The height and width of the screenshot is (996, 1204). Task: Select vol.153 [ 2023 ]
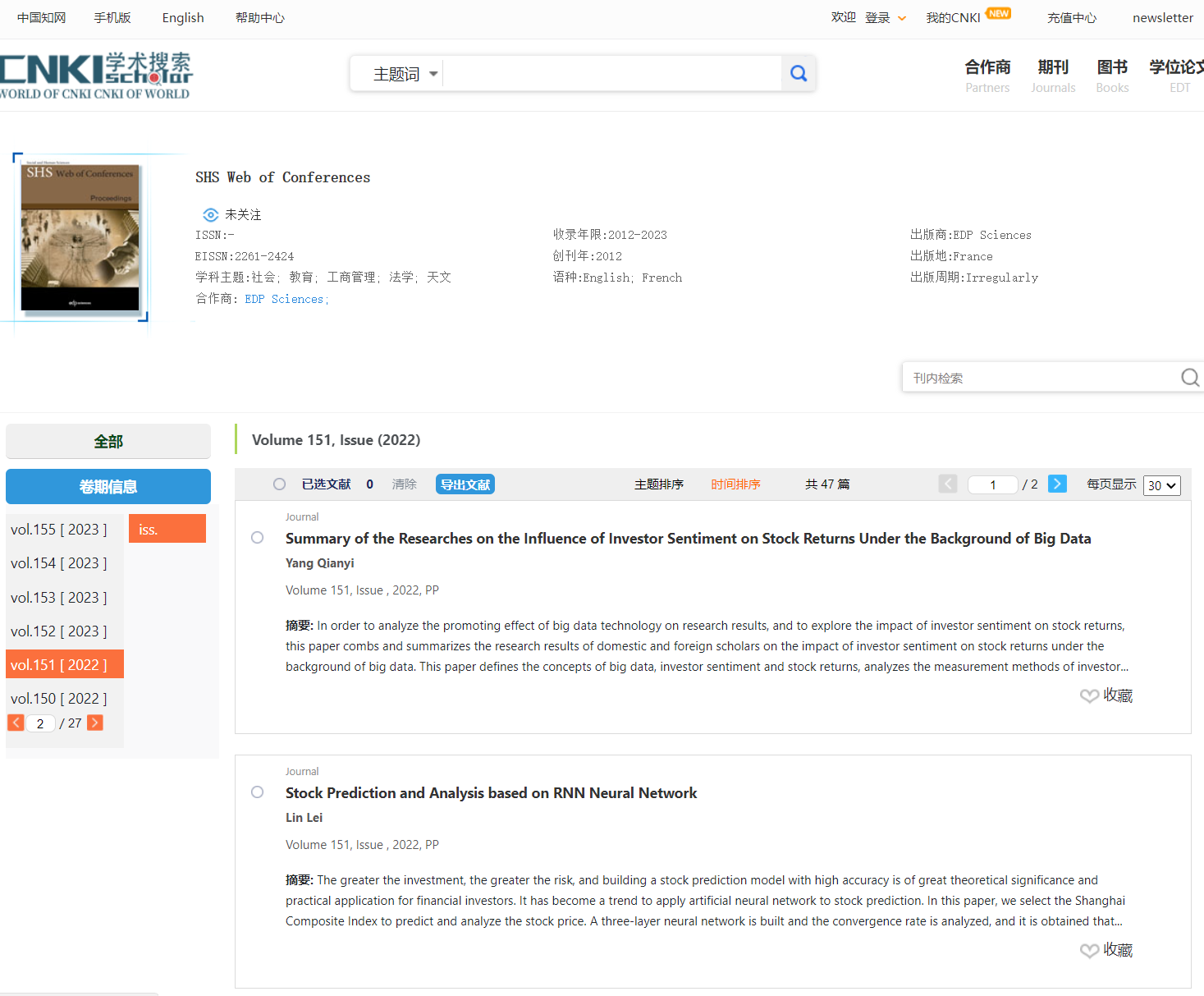[x=59, y=598]
